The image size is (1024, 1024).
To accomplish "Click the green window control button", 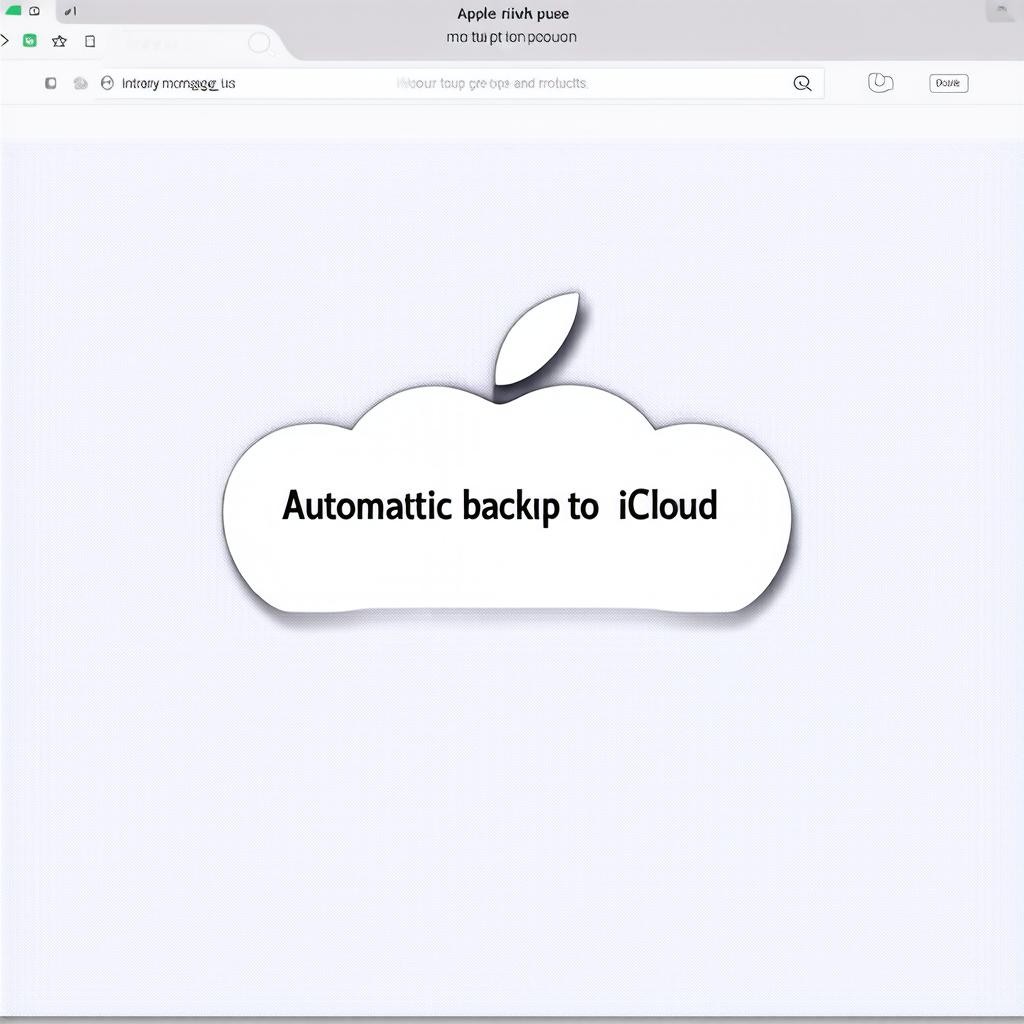I will [x=13, y=11].
